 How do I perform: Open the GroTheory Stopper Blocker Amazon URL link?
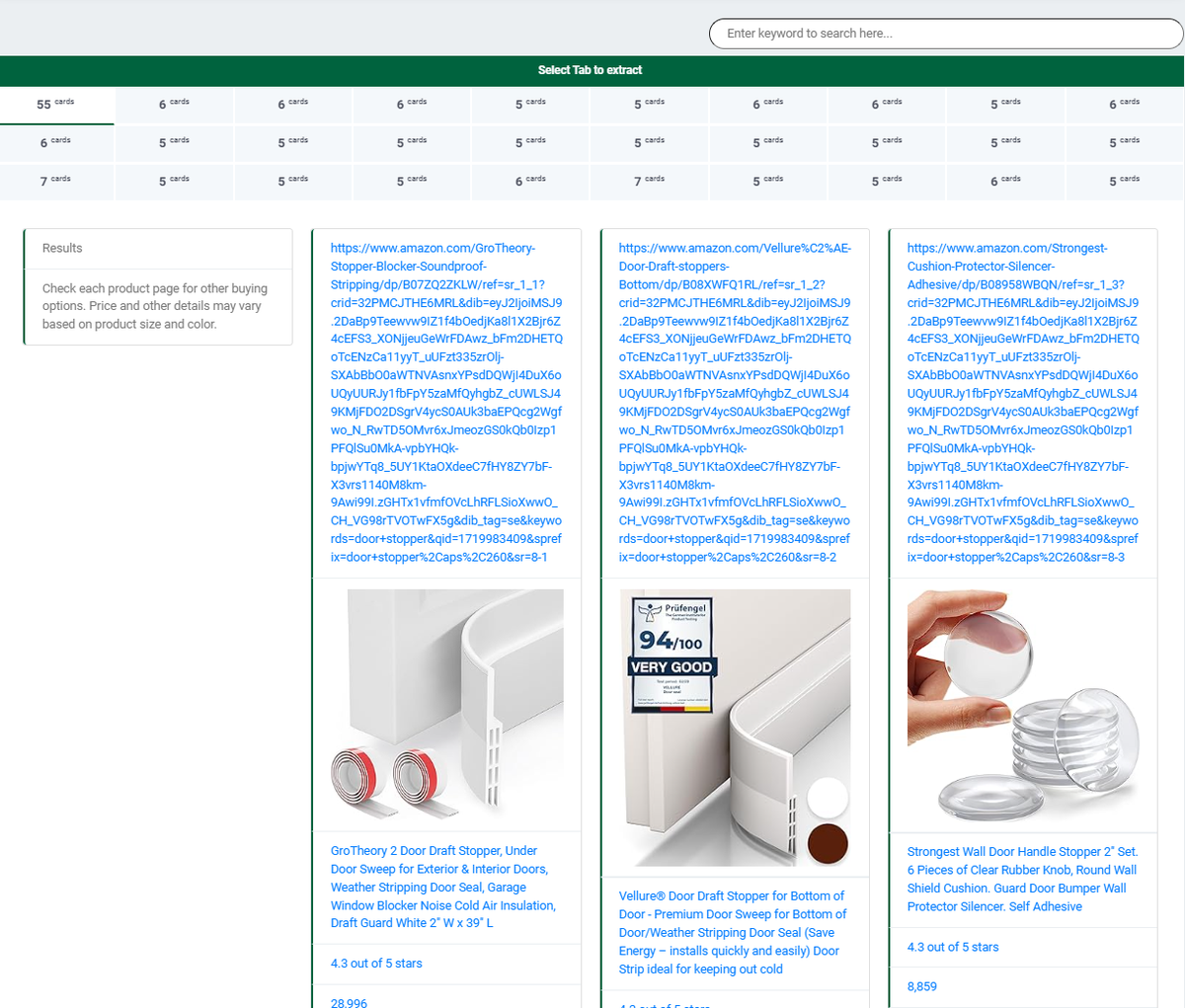pyautogui.click(x=446, y=403)
